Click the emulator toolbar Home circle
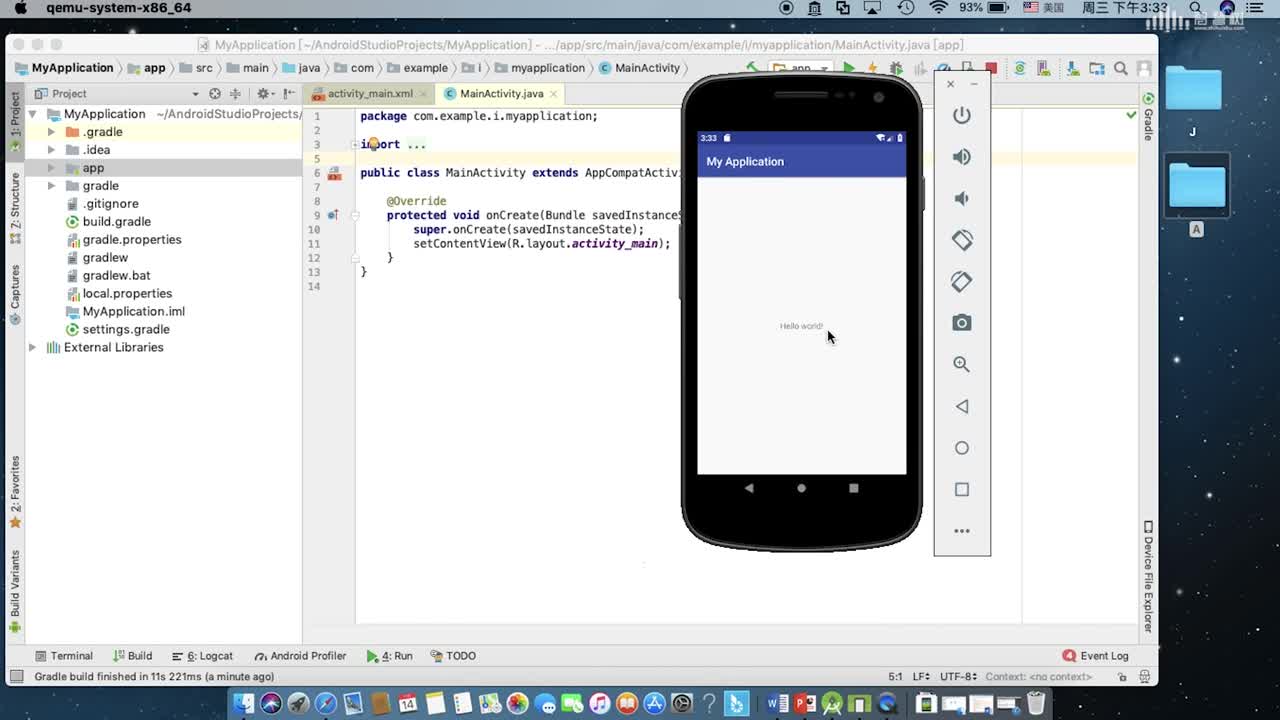 click(x=961, y=448)
